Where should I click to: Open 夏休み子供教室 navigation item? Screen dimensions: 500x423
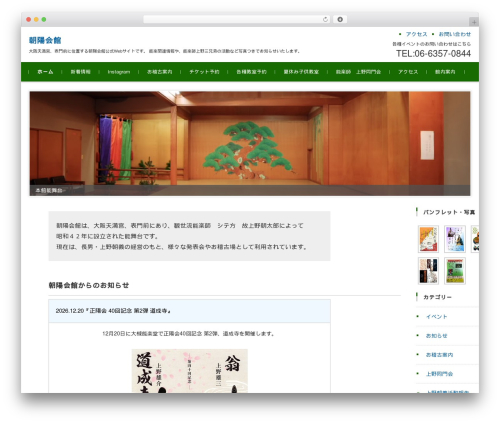coord(301,72)
